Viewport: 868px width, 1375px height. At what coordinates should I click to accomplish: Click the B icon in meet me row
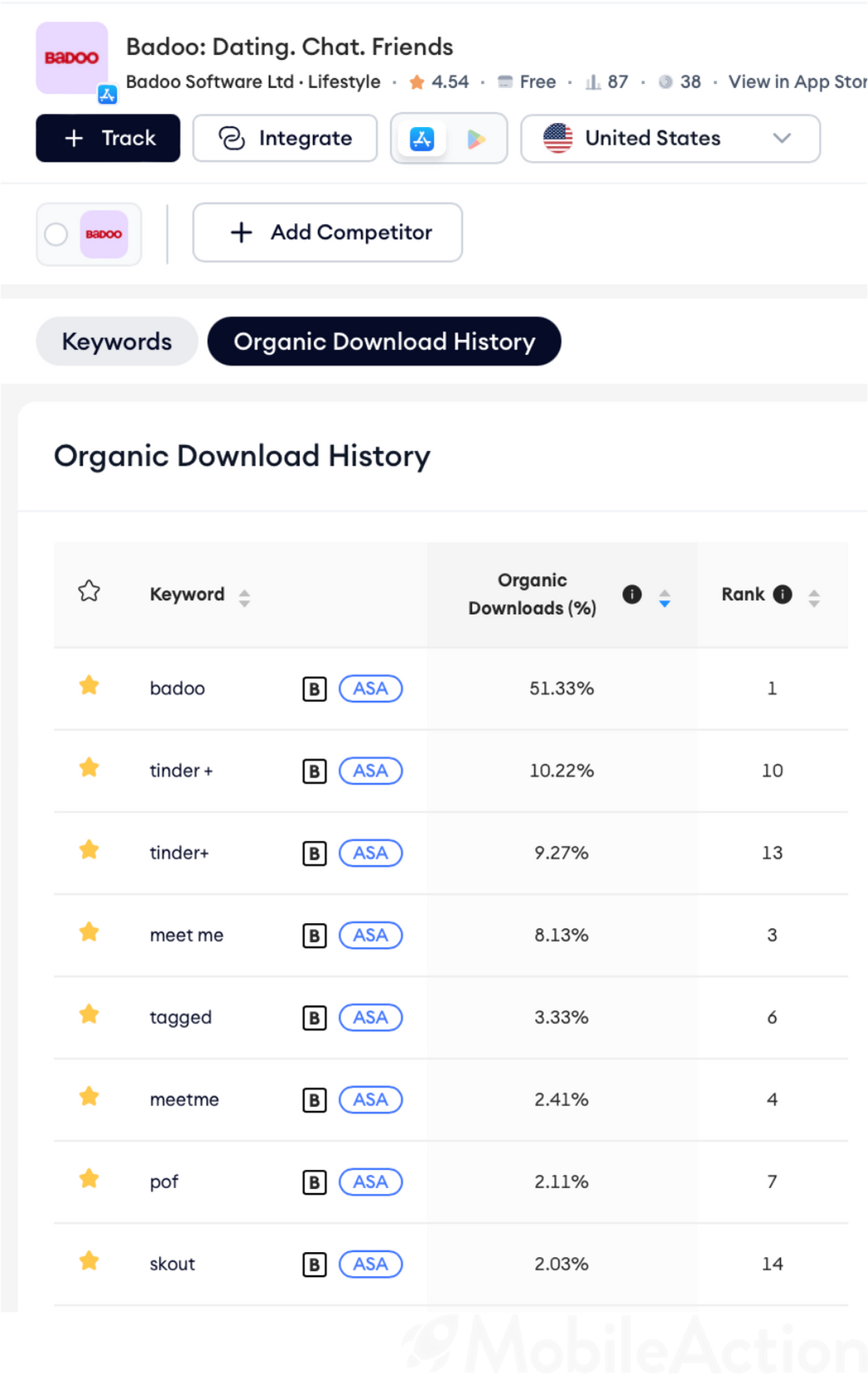click(x=314, y=935)
